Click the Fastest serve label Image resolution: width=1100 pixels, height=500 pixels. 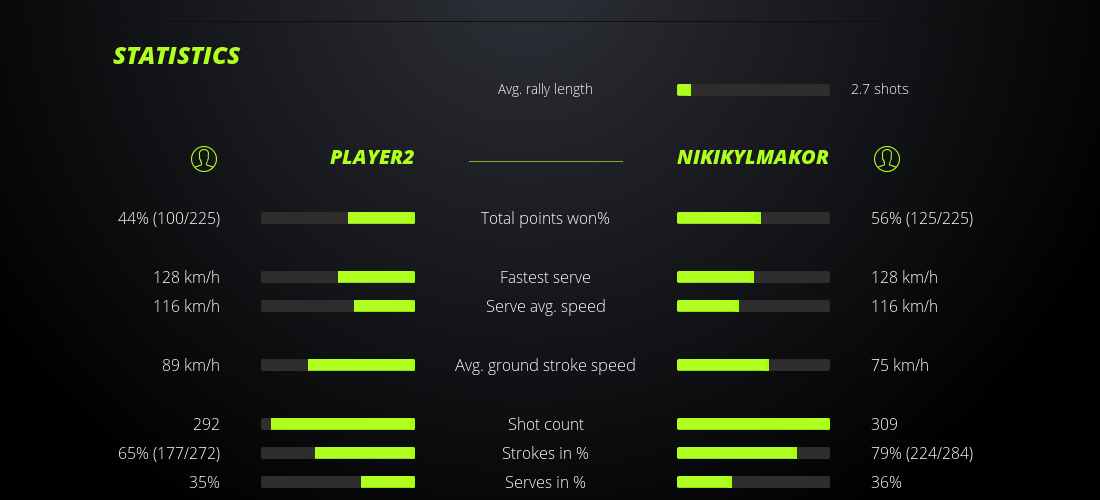[545, 277]
